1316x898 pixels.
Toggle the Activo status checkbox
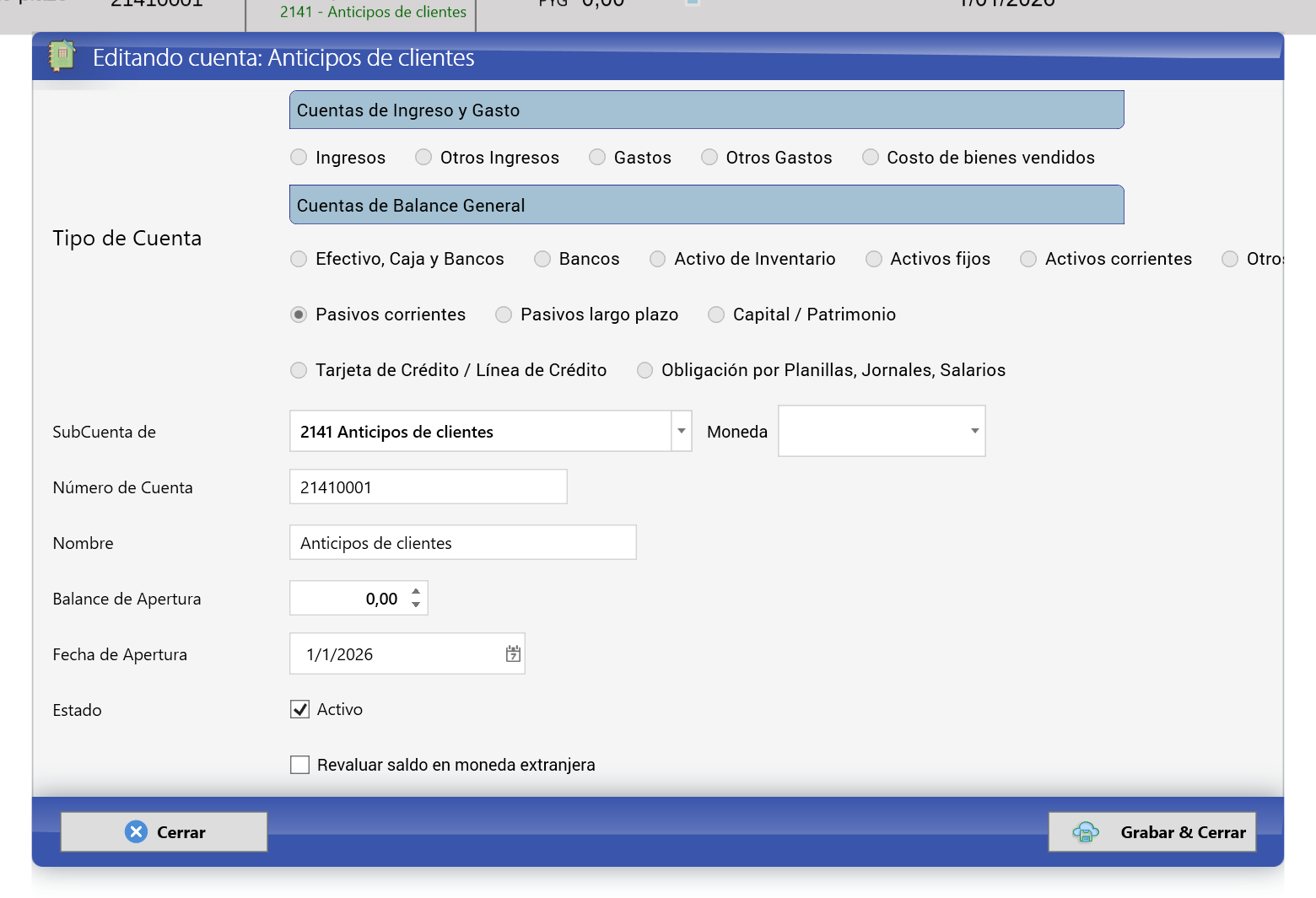click(299, 709)
